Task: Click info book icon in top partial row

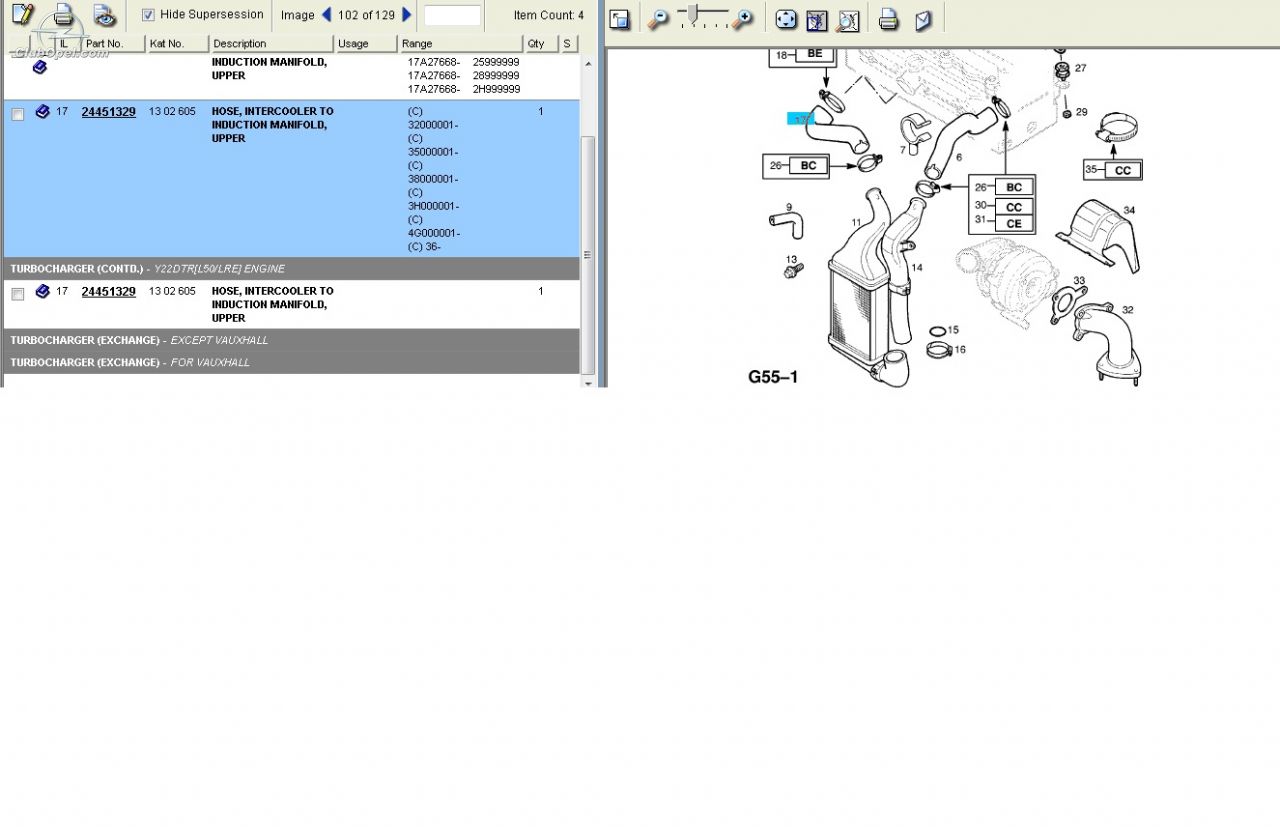Action: tap(40, 67)
